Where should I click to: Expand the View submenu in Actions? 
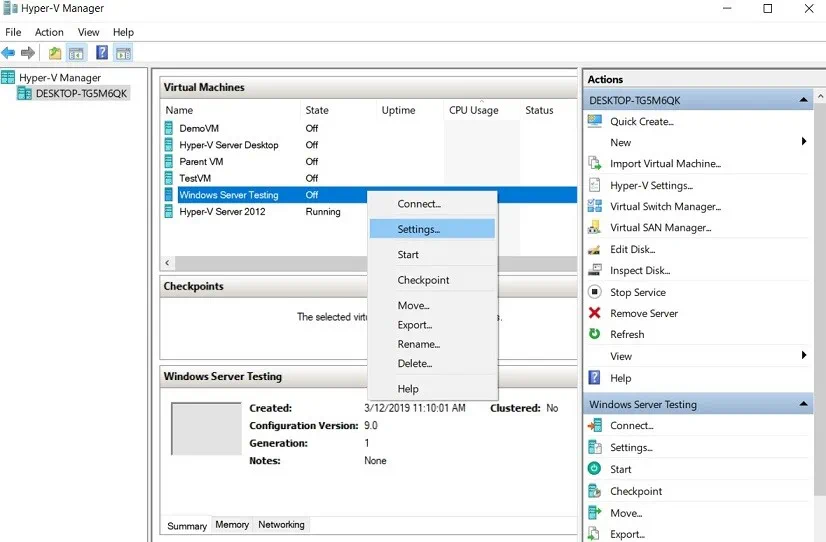pyautogui.click(x=804, y=356)
